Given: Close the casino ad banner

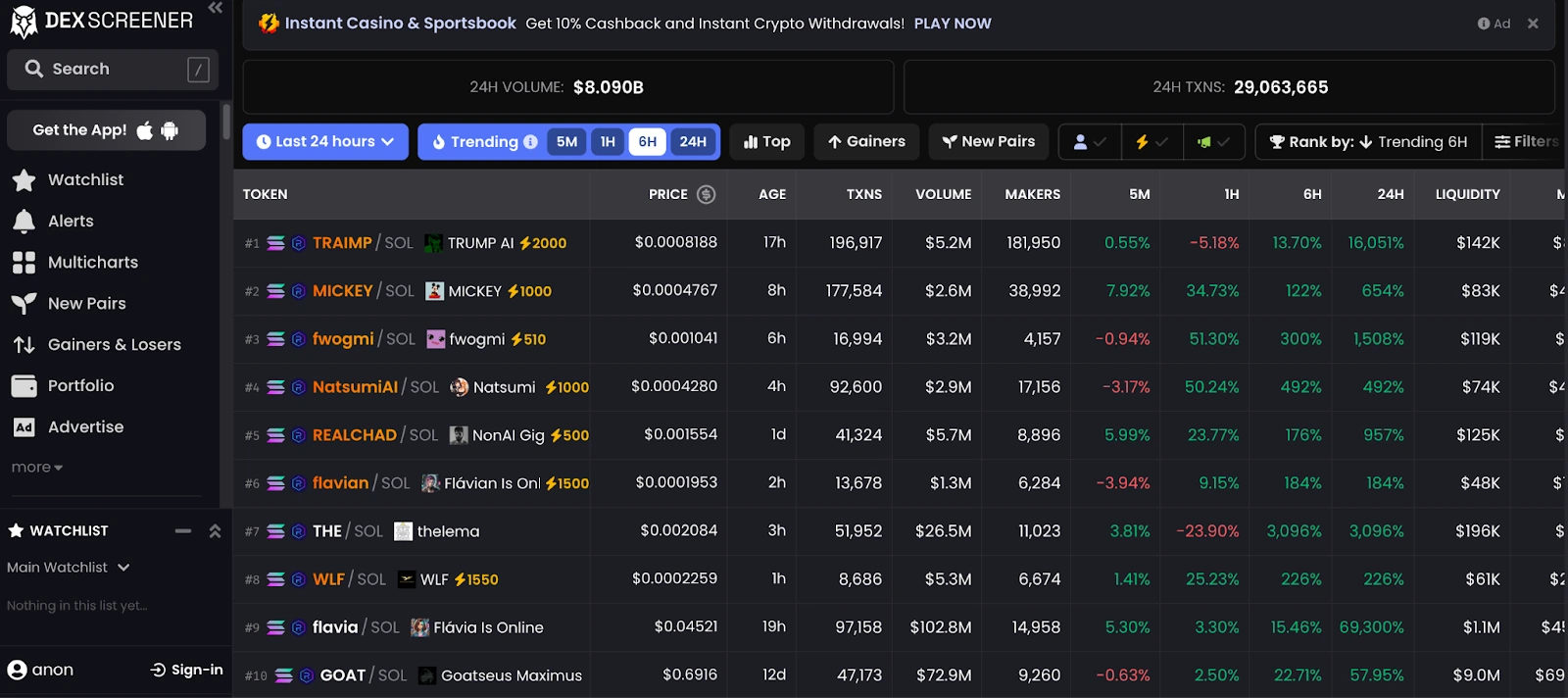Looking at the screenshot, I should (x=1533, y=24).
